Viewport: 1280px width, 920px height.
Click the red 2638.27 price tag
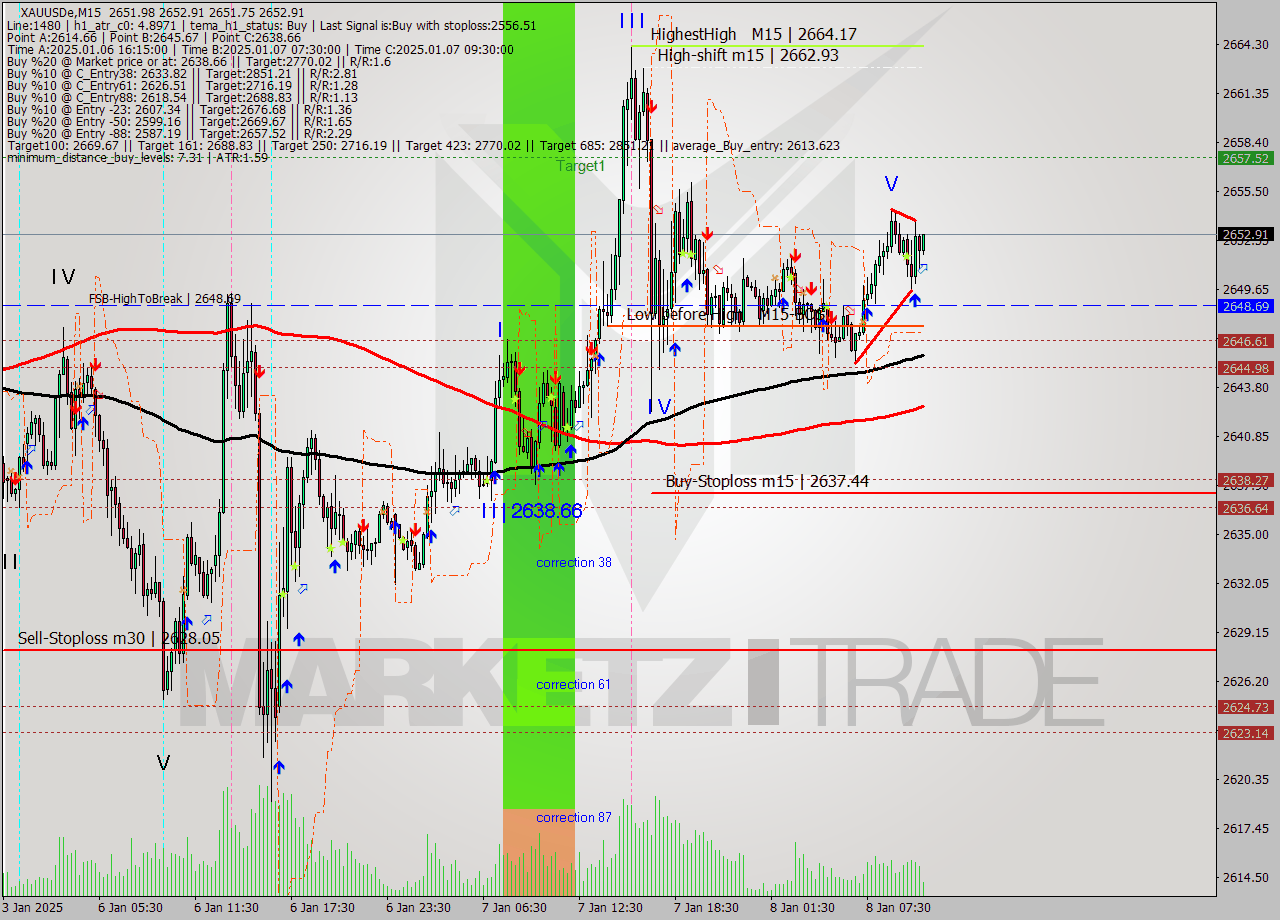coord(1245,480)
